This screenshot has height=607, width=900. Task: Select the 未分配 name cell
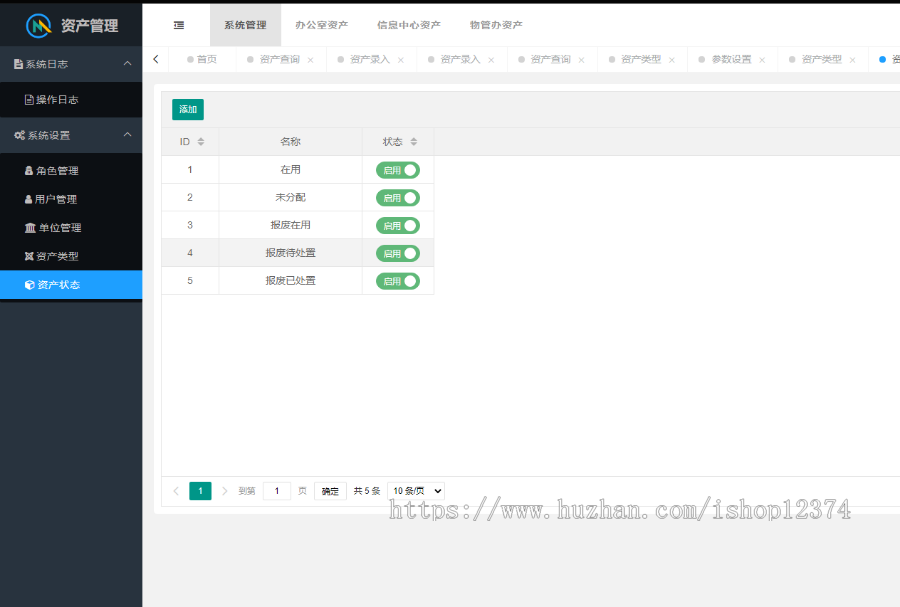(x=290, y=197)
